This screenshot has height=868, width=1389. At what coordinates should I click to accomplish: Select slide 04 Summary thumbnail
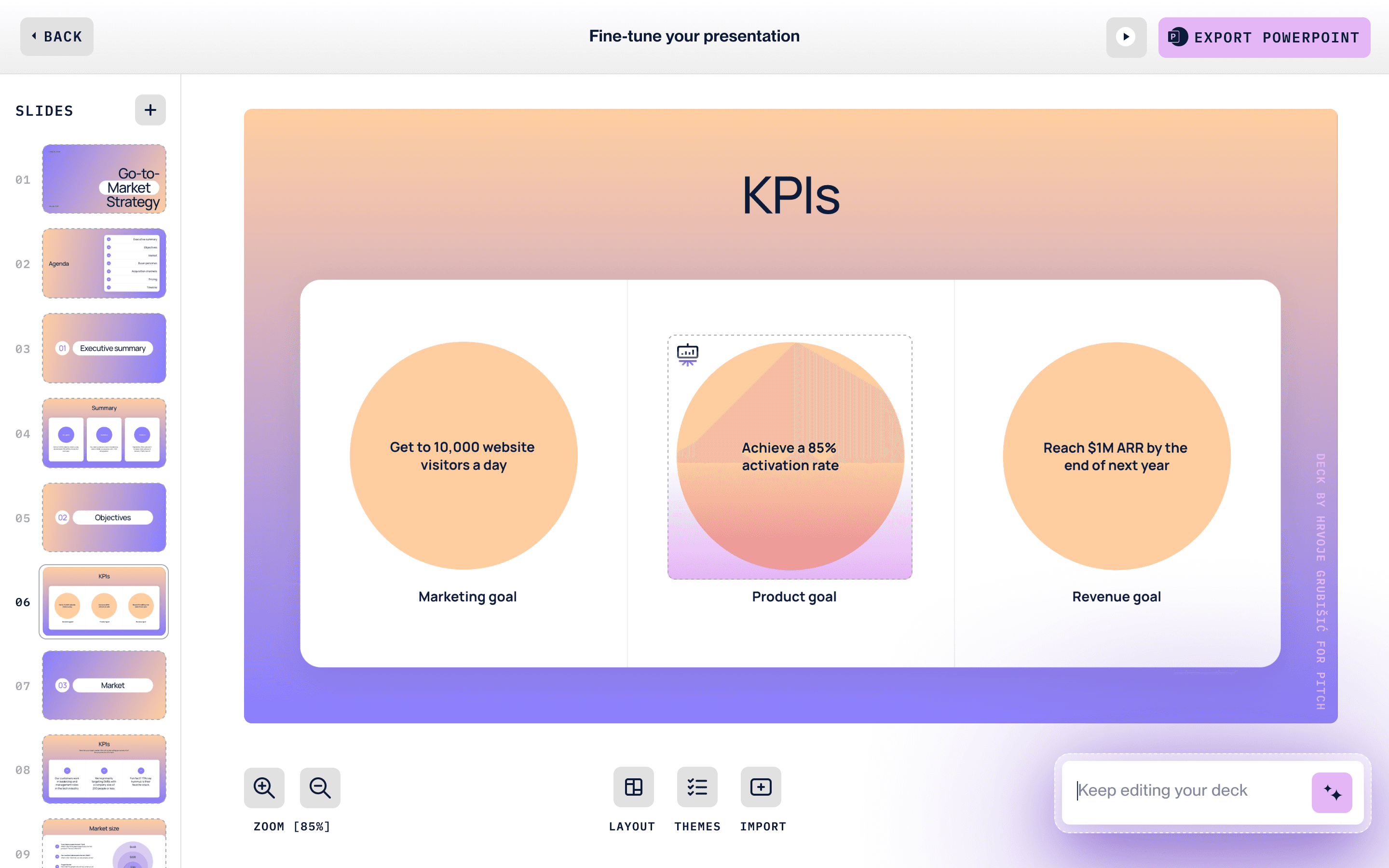pos(104,433)
